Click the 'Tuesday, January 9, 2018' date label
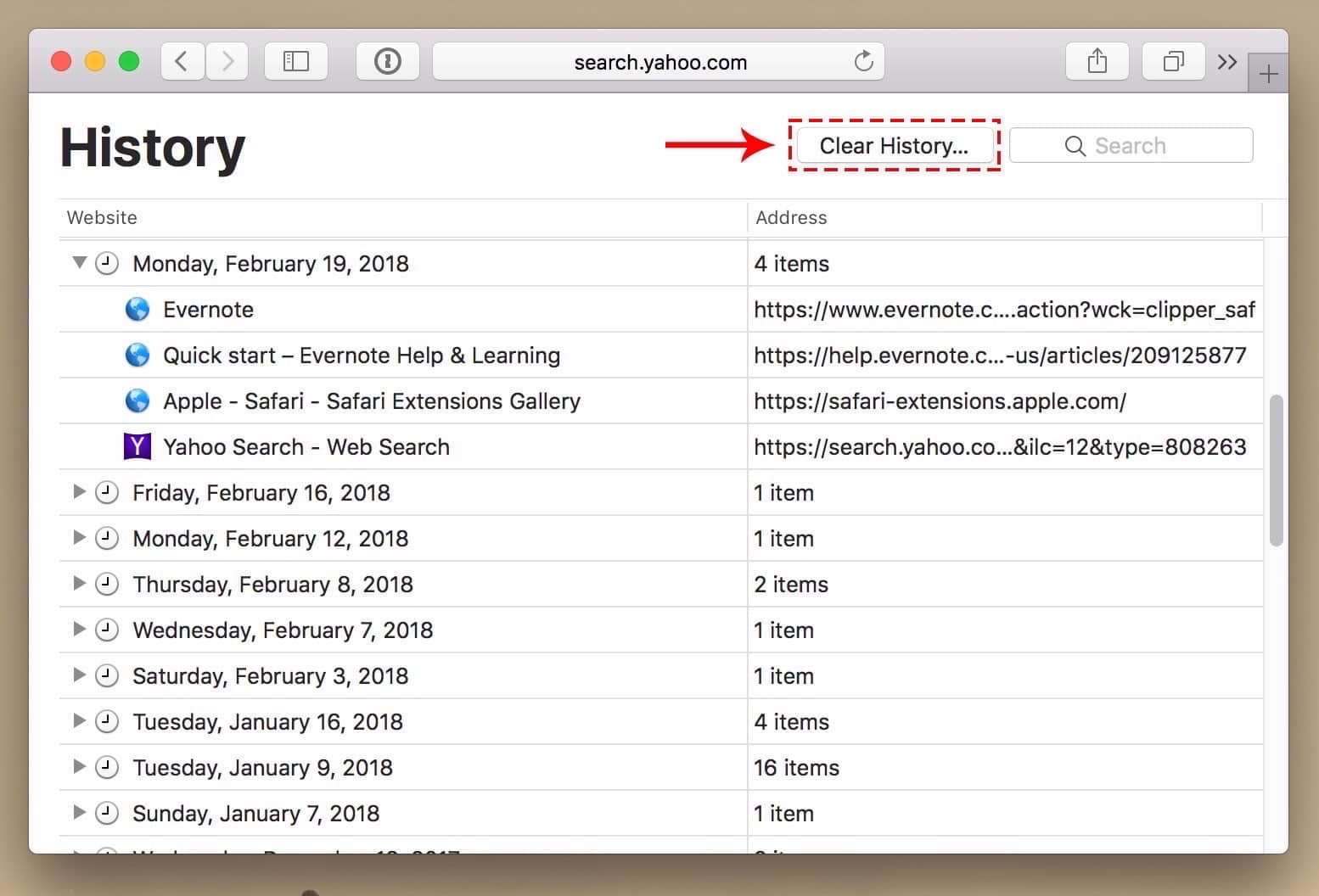 pyautogui.click(x=262, y=768)
